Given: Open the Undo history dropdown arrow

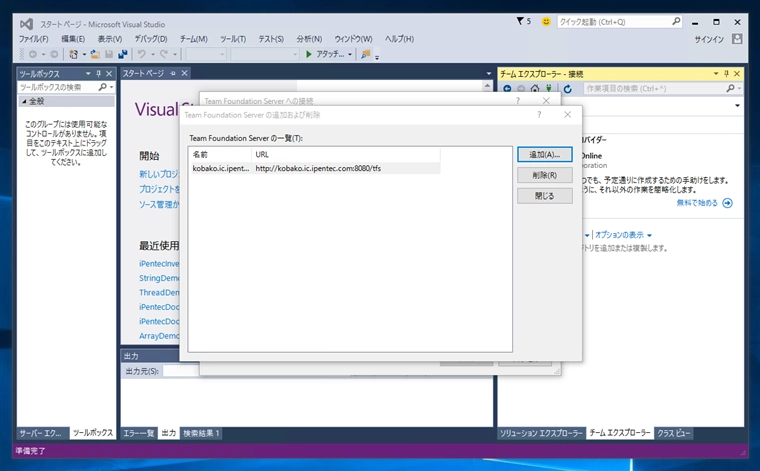Looking at the screenshot, I should [x=152, y=54].
